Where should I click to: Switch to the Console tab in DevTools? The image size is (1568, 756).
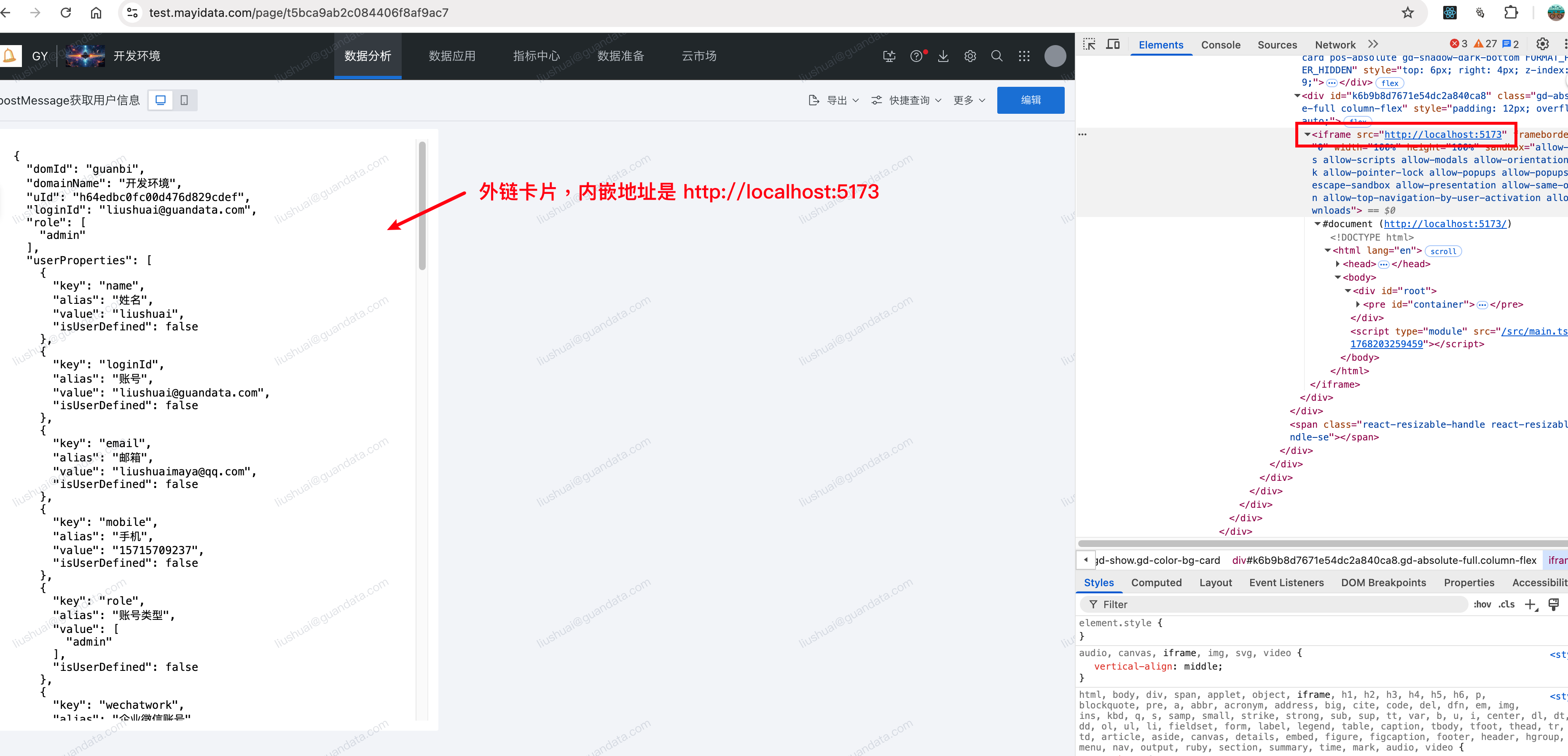click(1220, 44)
